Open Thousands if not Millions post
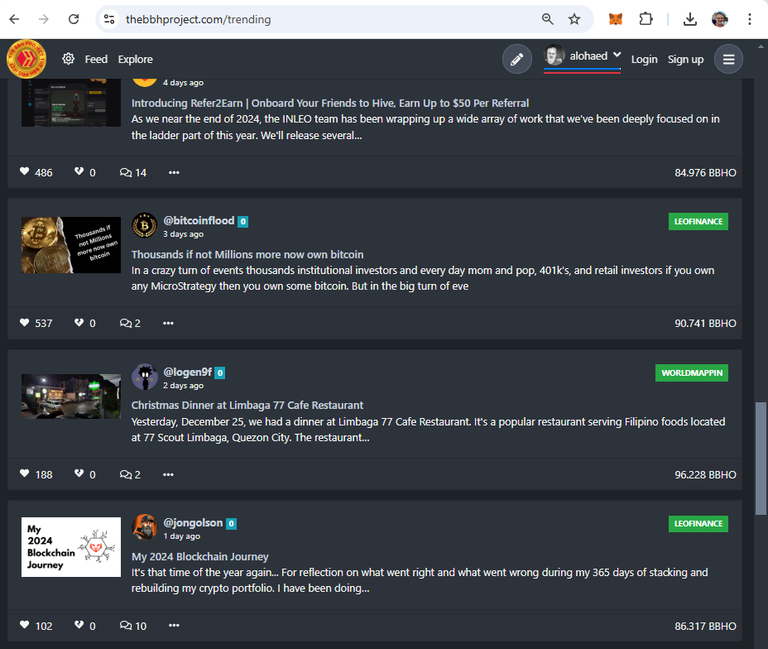Image resolution: width=768 pixels, height=649 pixels. [247, 255]
